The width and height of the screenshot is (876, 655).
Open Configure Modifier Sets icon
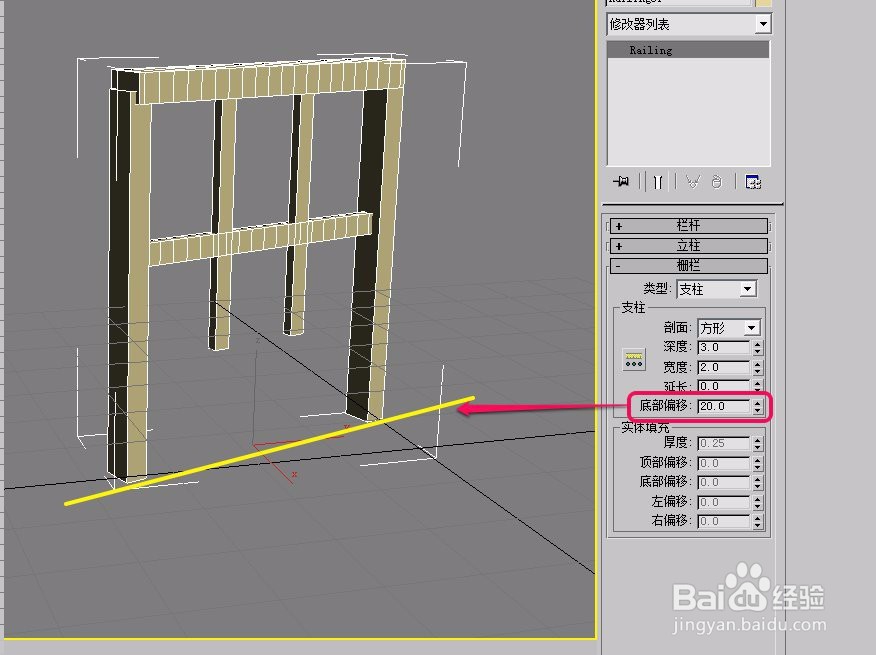click(753, 182)
